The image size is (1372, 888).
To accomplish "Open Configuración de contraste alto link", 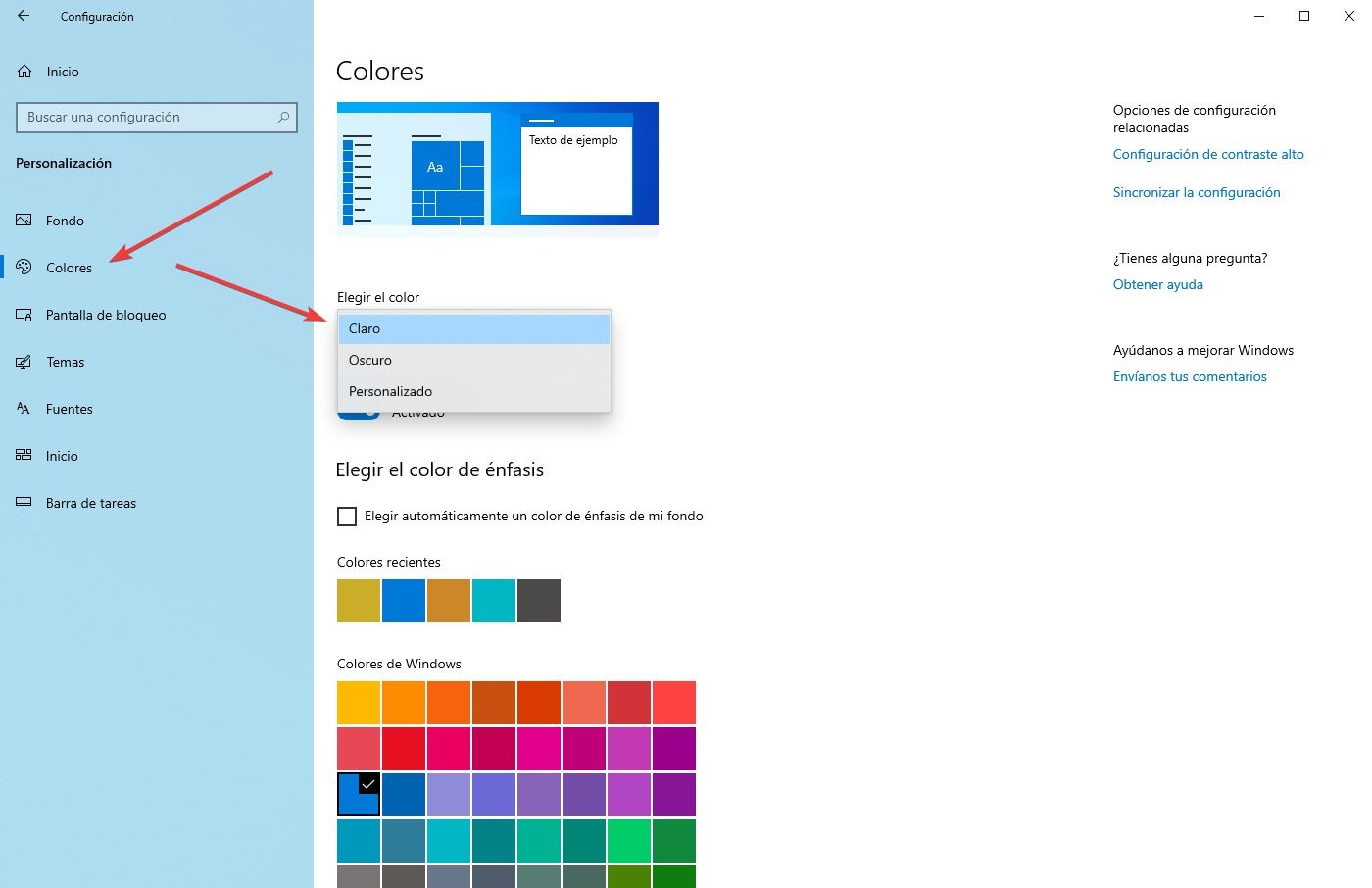I will (x=1208, y=154).
